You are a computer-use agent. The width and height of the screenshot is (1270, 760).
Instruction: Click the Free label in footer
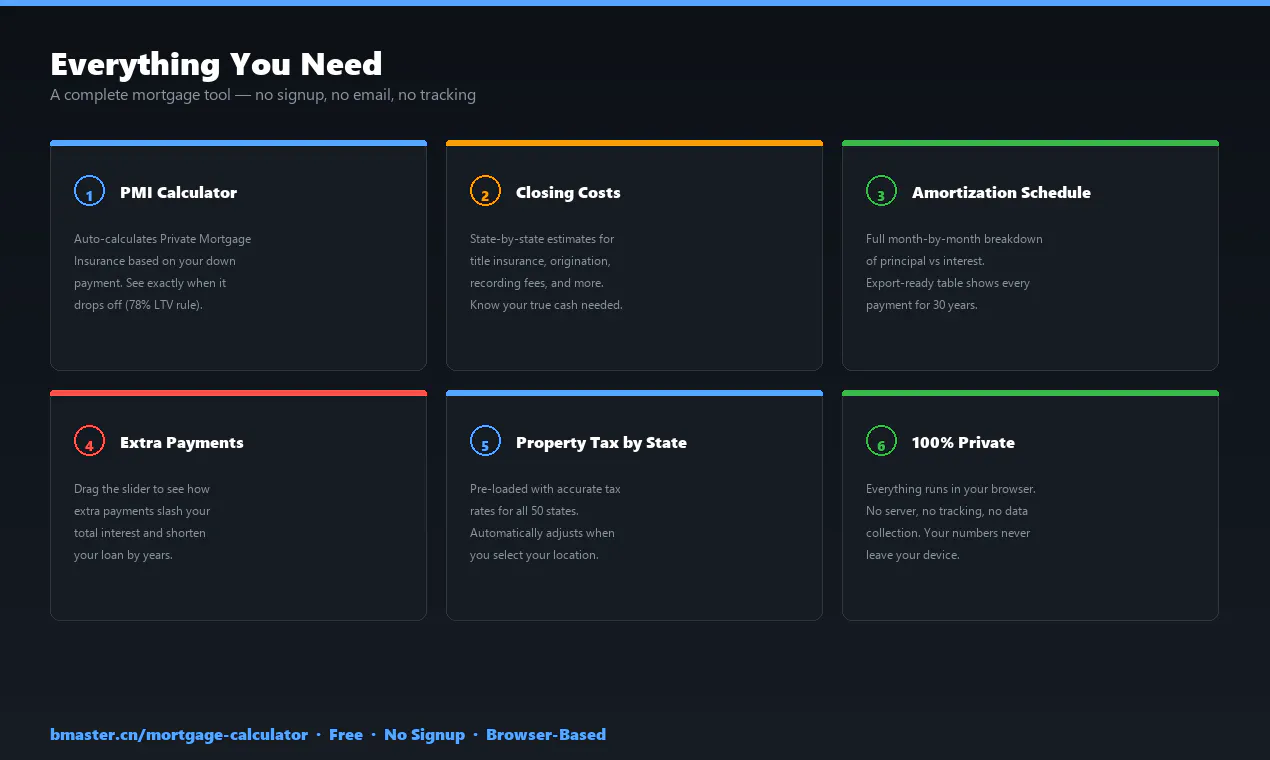coord(346,734)
